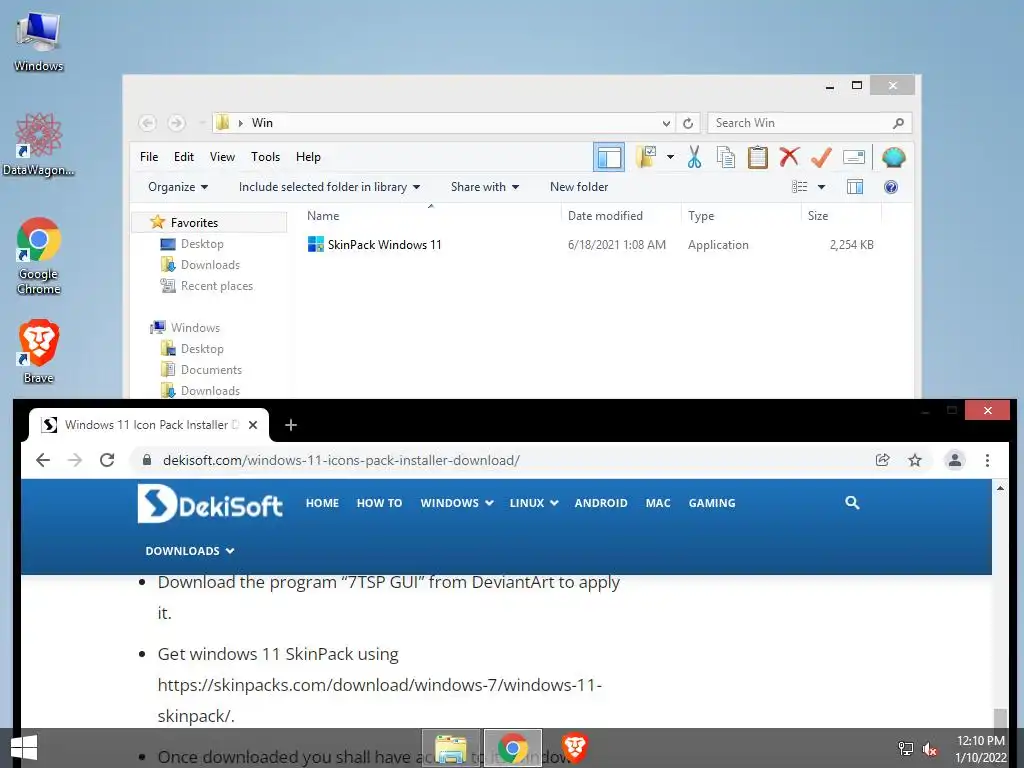Open the Chrome profile avatar
Screen dimensions: 1024x768
955,460
